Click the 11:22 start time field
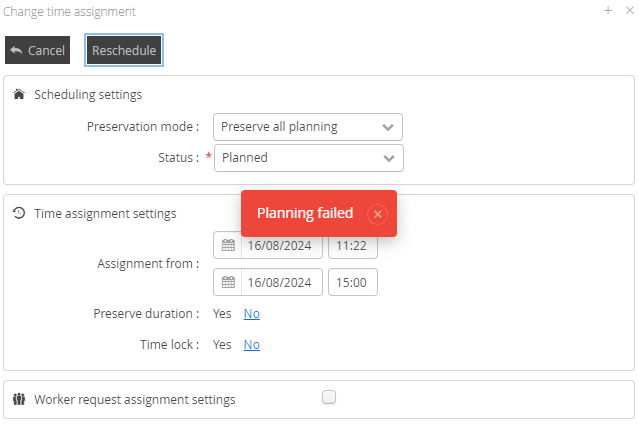The image size is (639, 425). pyautogui.click(x=352, y=245)
